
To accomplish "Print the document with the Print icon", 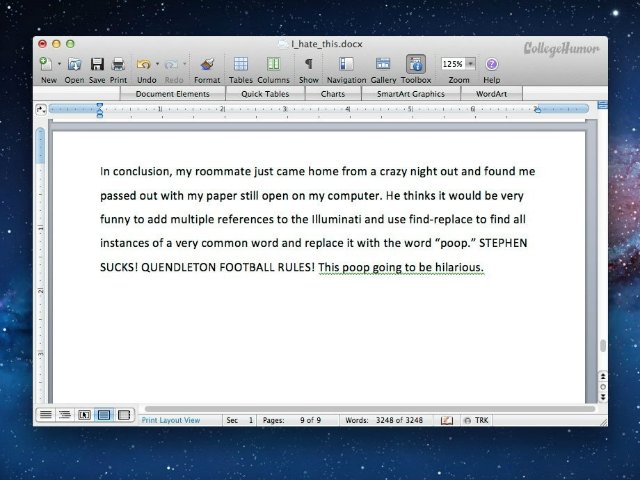I will pos(118,64).
